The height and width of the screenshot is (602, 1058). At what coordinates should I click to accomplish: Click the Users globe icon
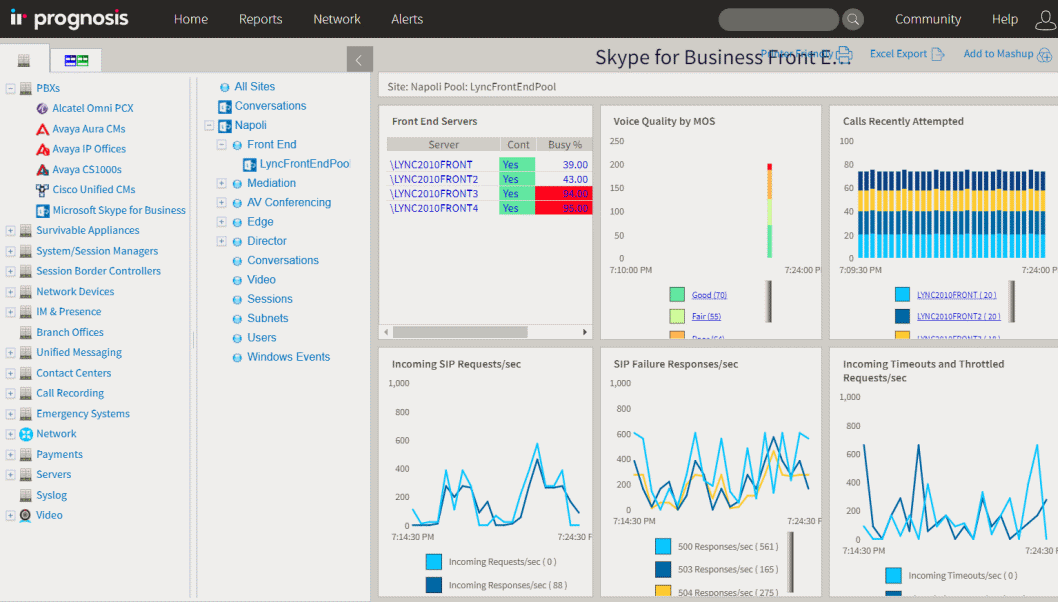pyautogui.click(x=237, y=338)
